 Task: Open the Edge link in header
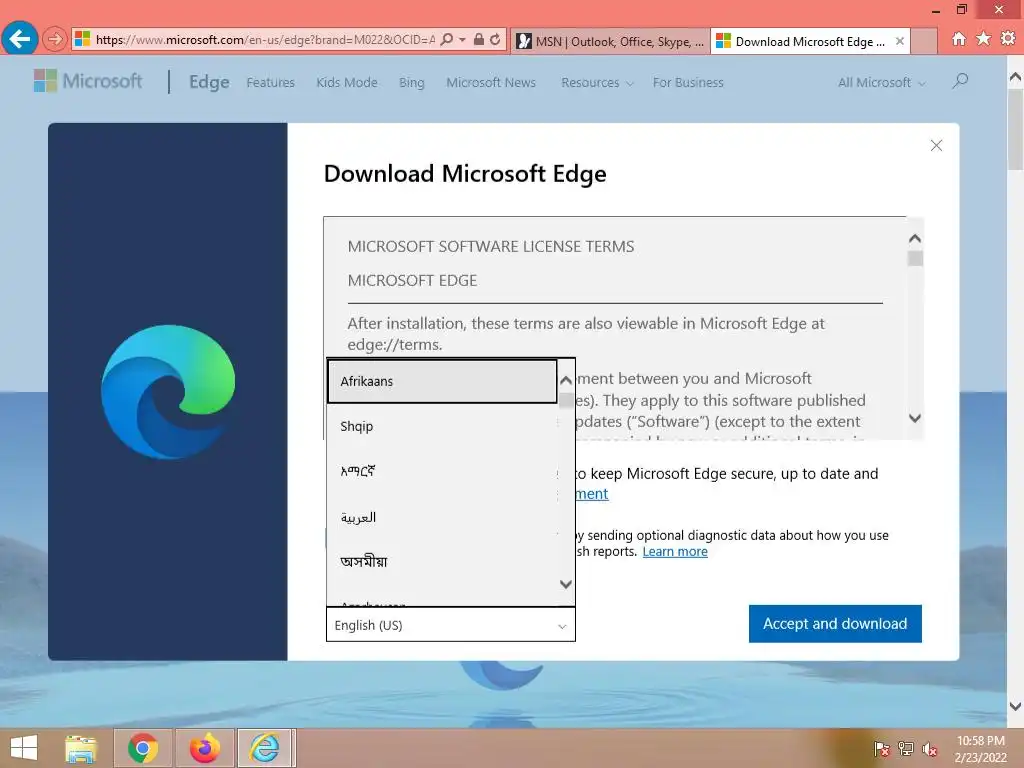click(209, 82)
